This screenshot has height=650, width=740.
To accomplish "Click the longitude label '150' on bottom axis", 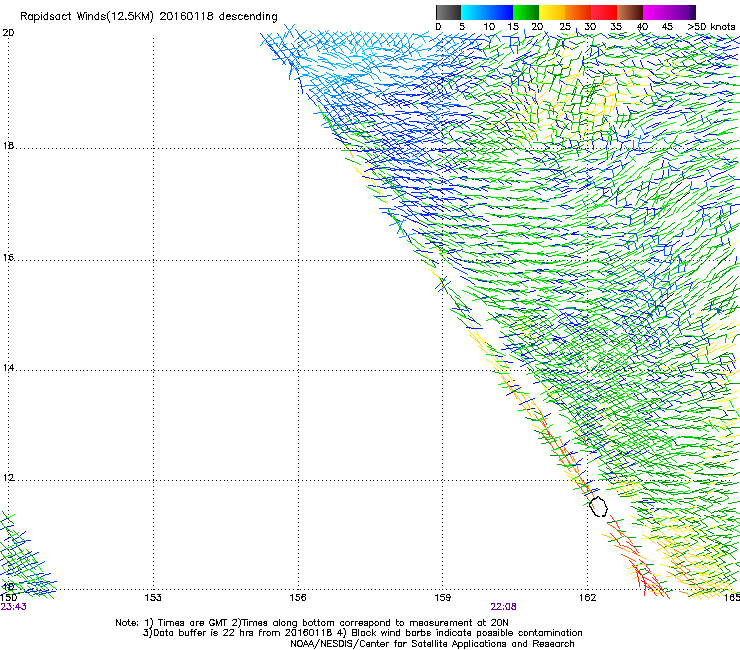I will pyautogui.click(x=8, y=598).
